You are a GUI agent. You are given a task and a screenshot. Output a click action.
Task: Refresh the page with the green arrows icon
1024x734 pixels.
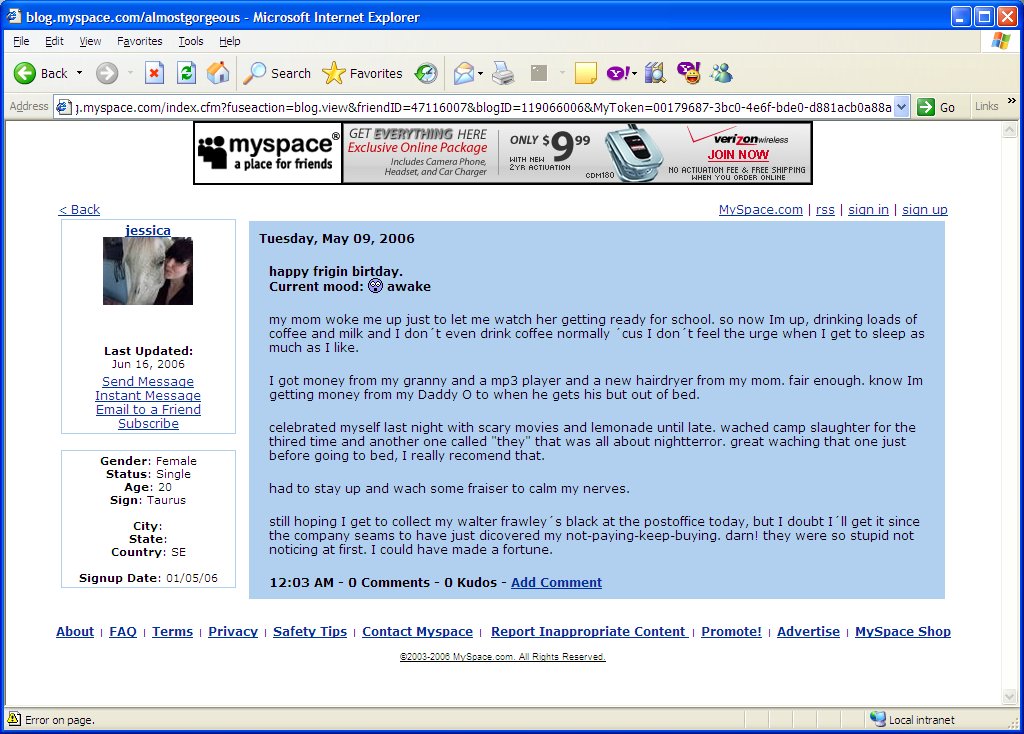[187, 73]
